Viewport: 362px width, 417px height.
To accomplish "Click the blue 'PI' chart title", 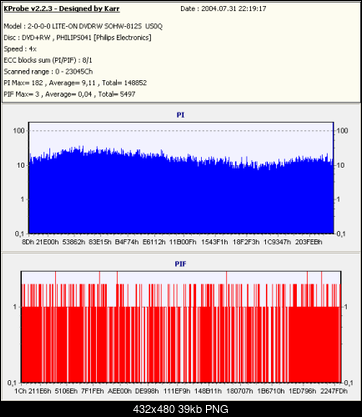I will (x=180, y=115).
